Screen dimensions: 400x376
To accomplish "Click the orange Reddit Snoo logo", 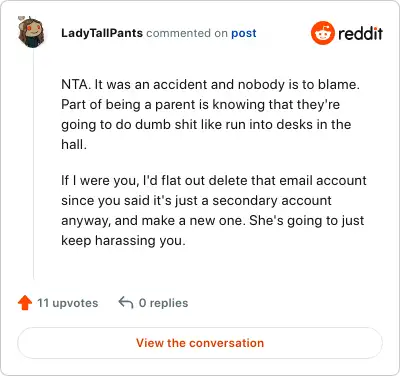I will point(322,33).
